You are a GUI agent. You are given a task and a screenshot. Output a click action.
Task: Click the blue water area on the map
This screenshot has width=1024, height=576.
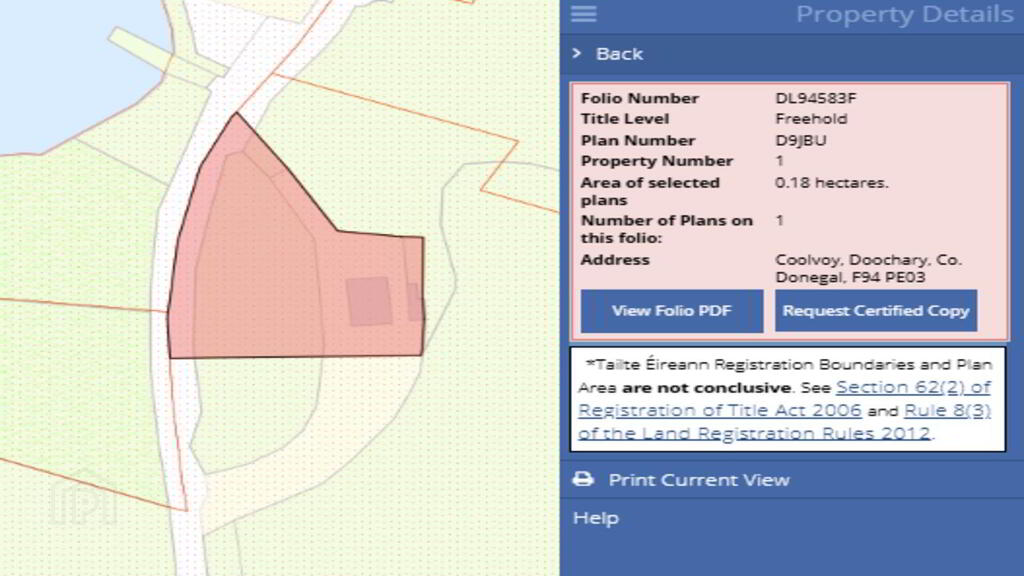pos(60,60)
